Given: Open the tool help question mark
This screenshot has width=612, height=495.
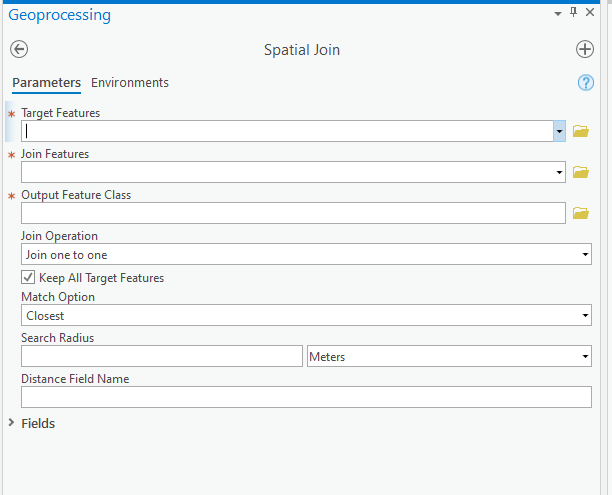Looking at the screenshot, I should point(586,83).
